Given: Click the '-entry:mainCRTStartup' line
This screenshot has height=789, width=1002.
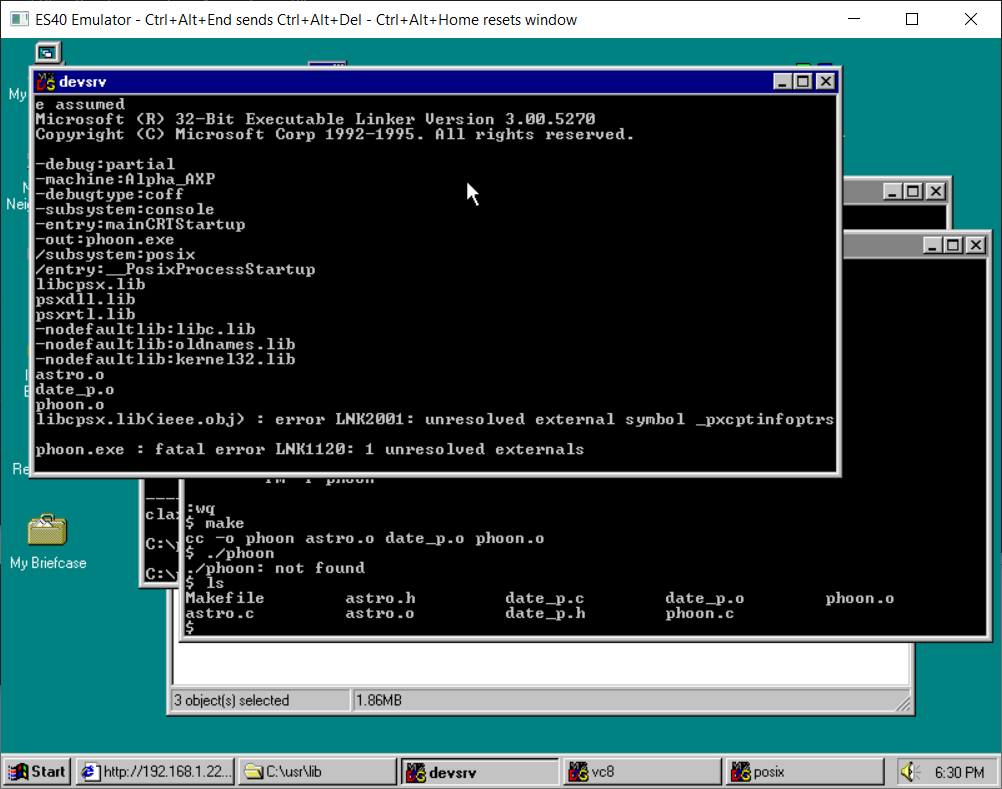Looking at the screenshot, I should click(x=141, y=224).
